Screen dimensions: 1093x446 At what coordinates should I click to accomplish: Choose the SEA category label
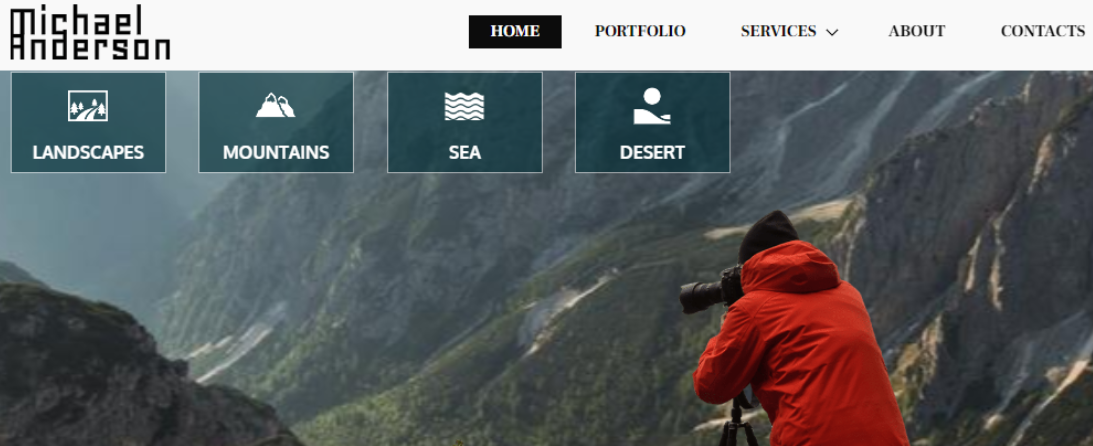[464, 153]
